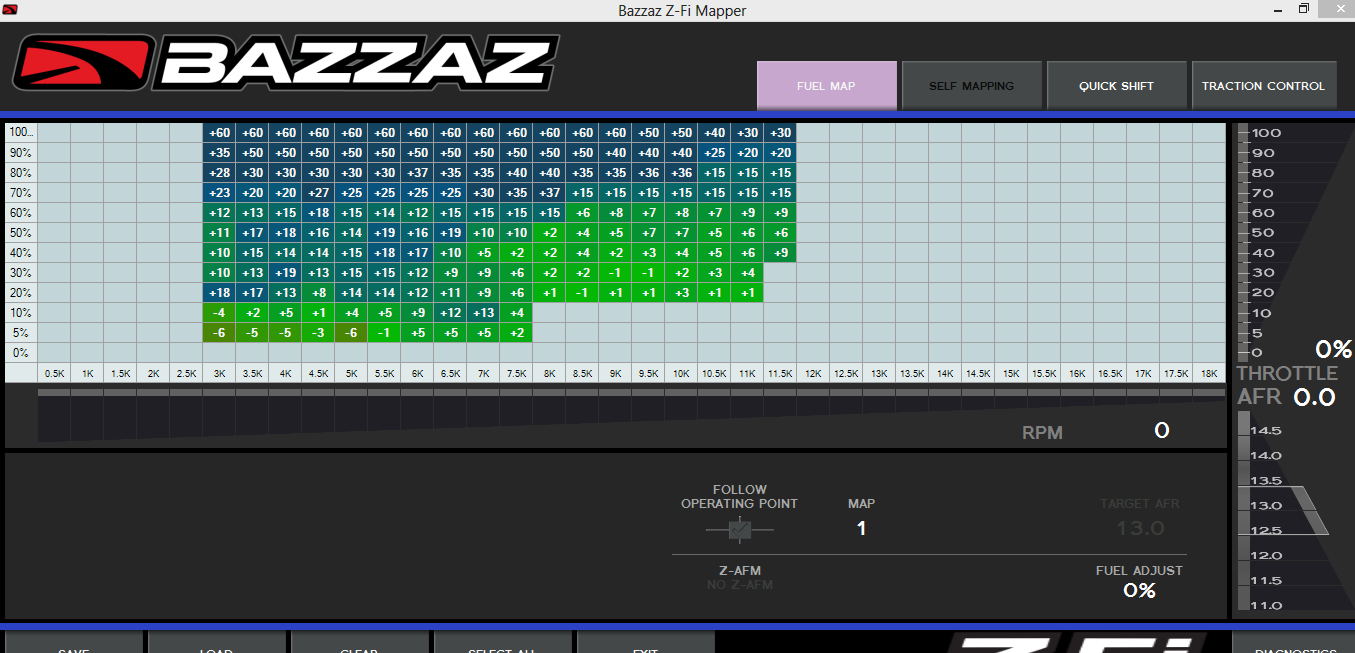Select the +18 cell at 20%, 3K
Image resolution: width=1355 pixels, height=653 pixels.
tap(219, 293)
